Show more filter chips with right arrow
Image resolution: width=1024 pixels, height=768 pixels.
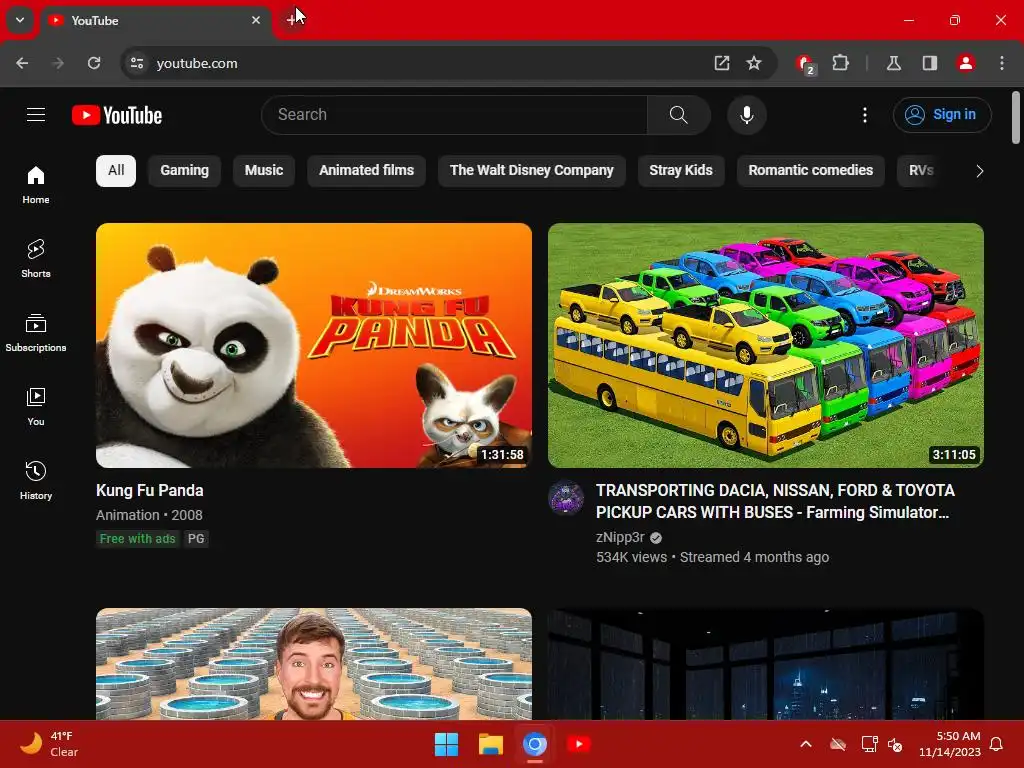tap(979, 171)
